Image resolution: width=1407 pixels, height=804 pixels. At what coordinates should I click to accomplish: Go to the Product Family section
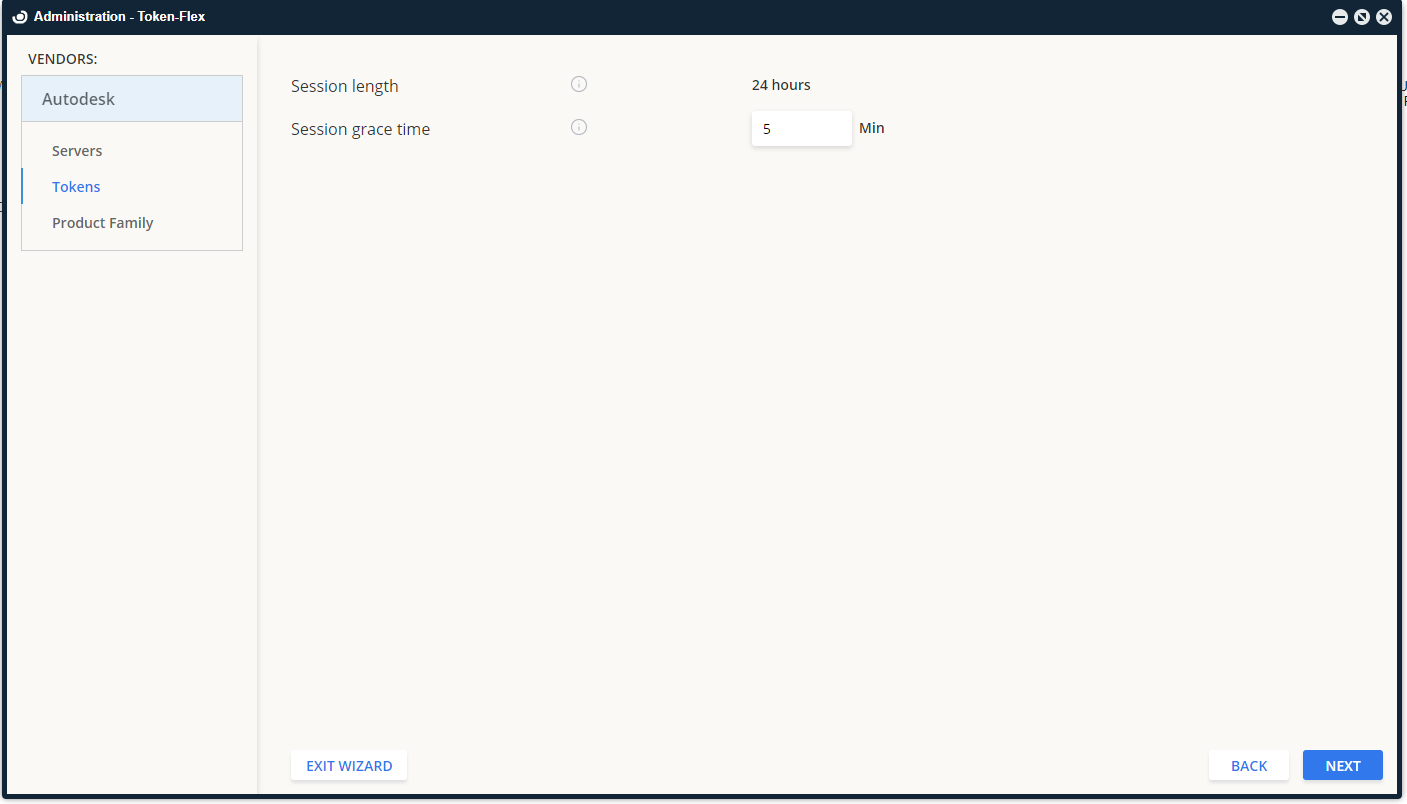tap(102, 223)
